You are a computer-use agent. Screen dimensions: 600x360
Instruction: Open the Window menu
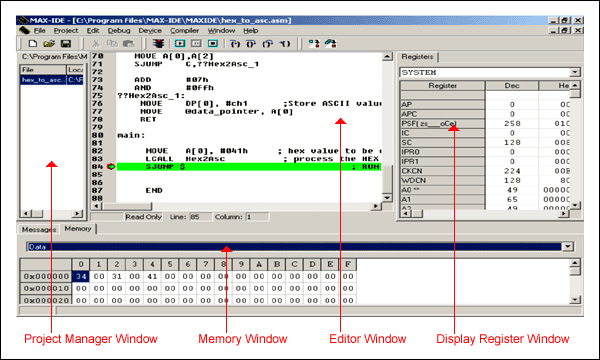click(221, 31)
